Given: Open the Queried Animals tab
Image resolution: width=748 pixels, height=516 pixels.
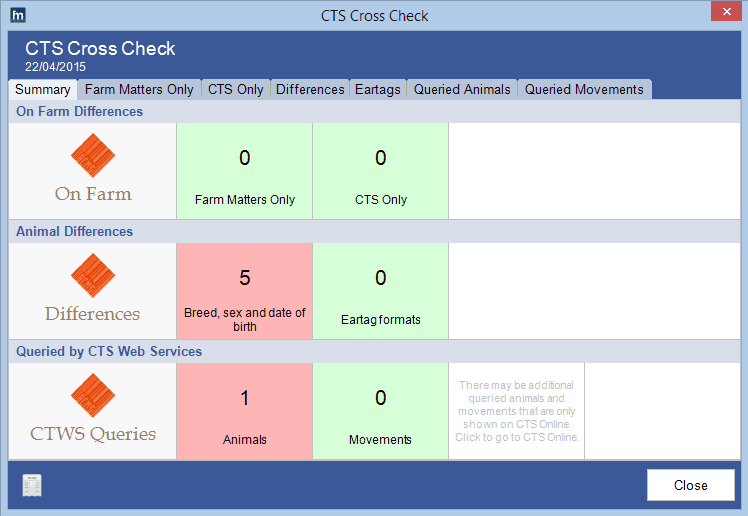Looking at the screenshot, I should 462,90.
